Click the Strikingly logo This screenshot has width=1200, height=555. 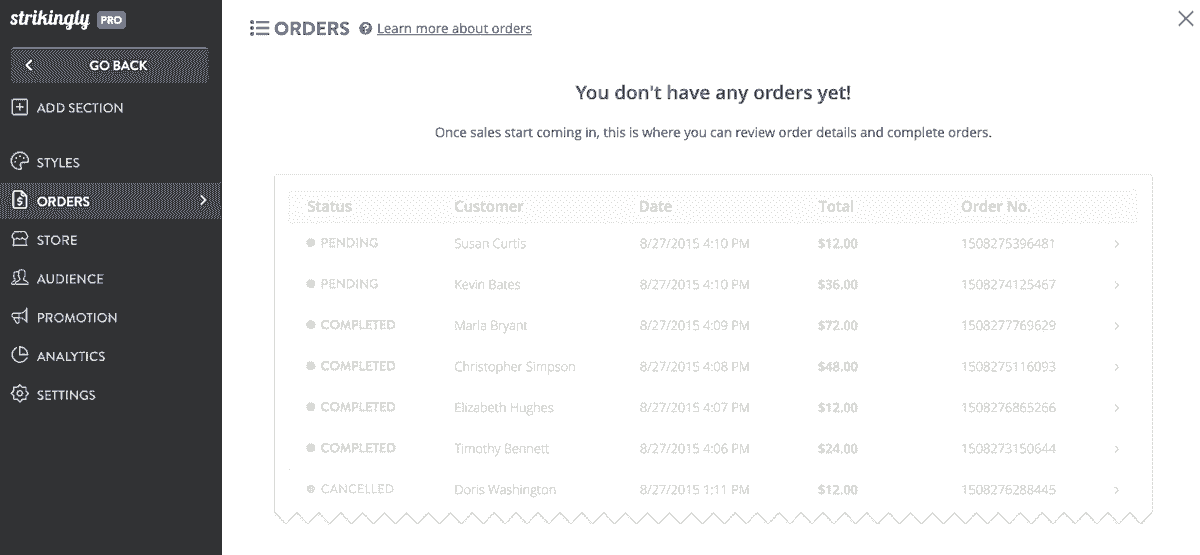50,19
